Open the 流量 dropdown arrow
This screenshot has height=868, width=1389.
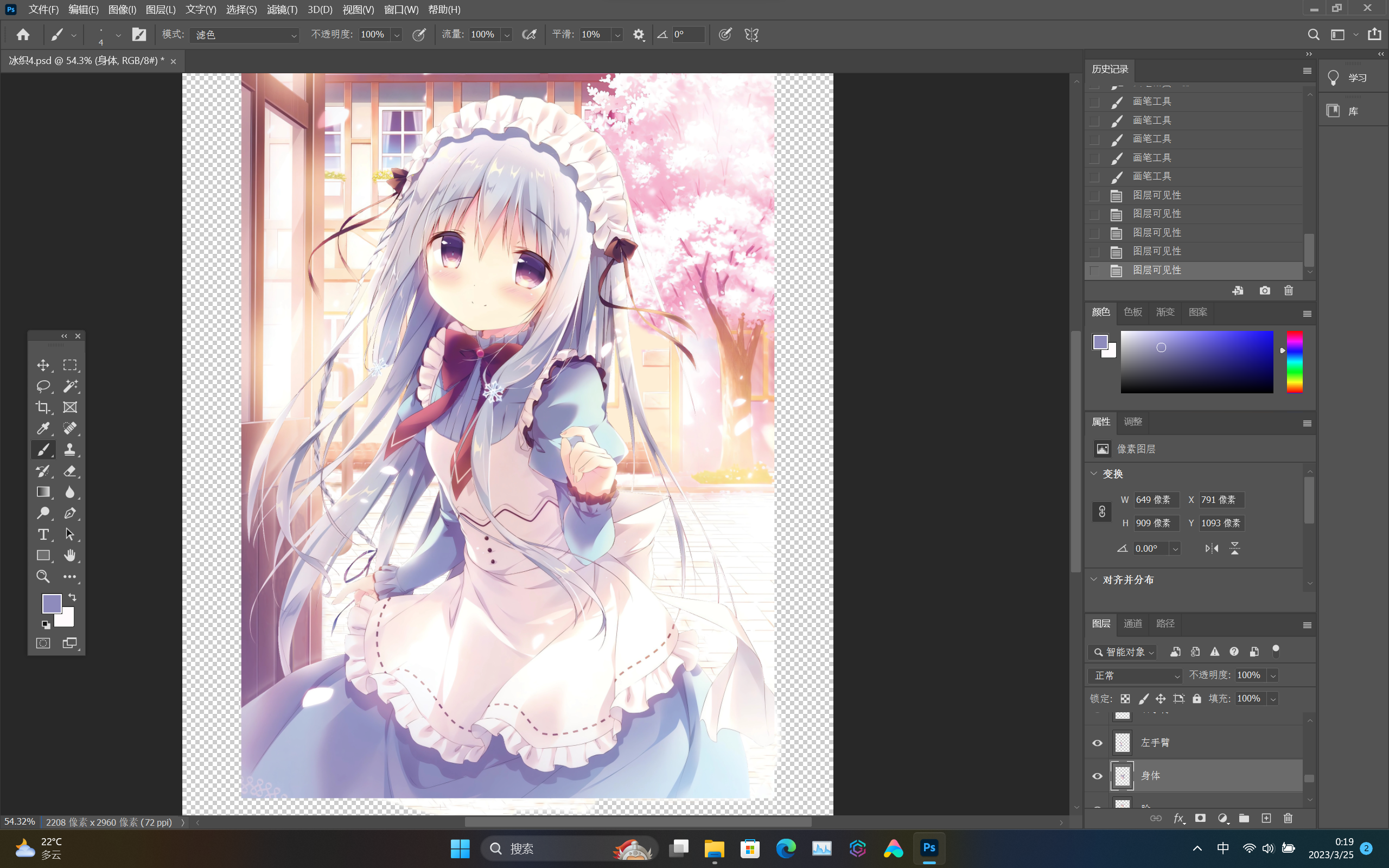point(507,35)
